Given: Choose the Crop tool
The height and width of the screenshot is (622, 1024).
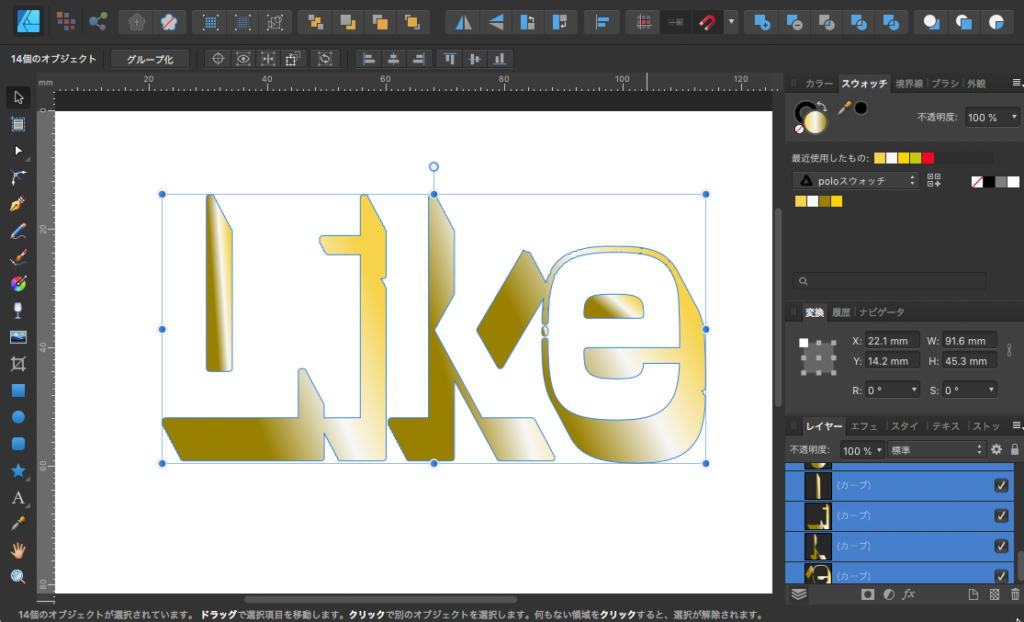Looking at the screenshot, I should tap(17, 364).
